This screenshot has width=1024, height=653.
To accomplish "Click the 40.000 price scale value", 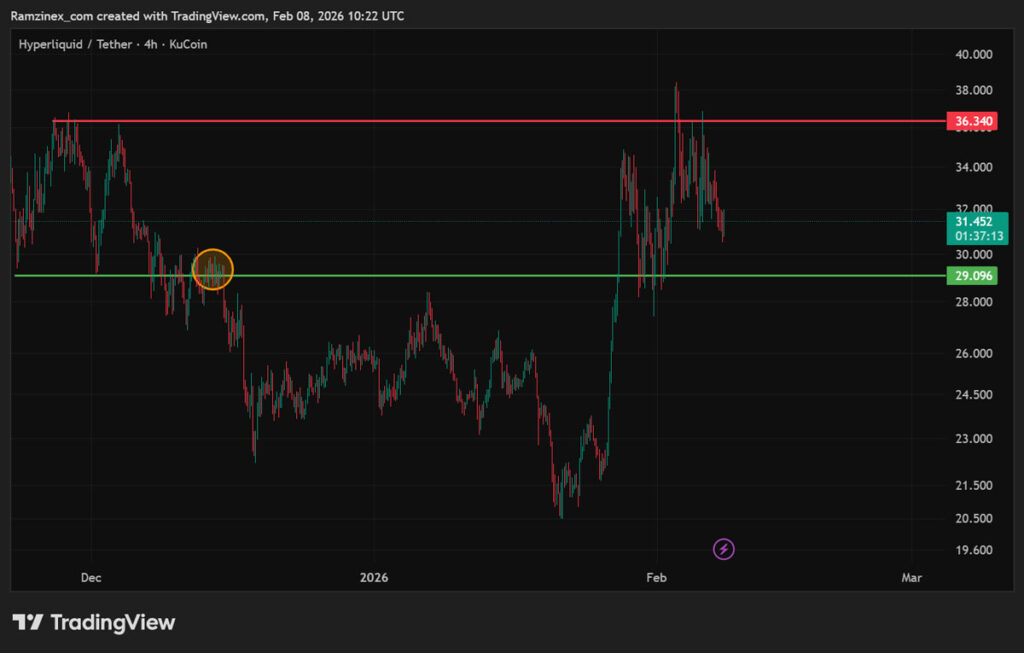I will (x=973, y=54).
